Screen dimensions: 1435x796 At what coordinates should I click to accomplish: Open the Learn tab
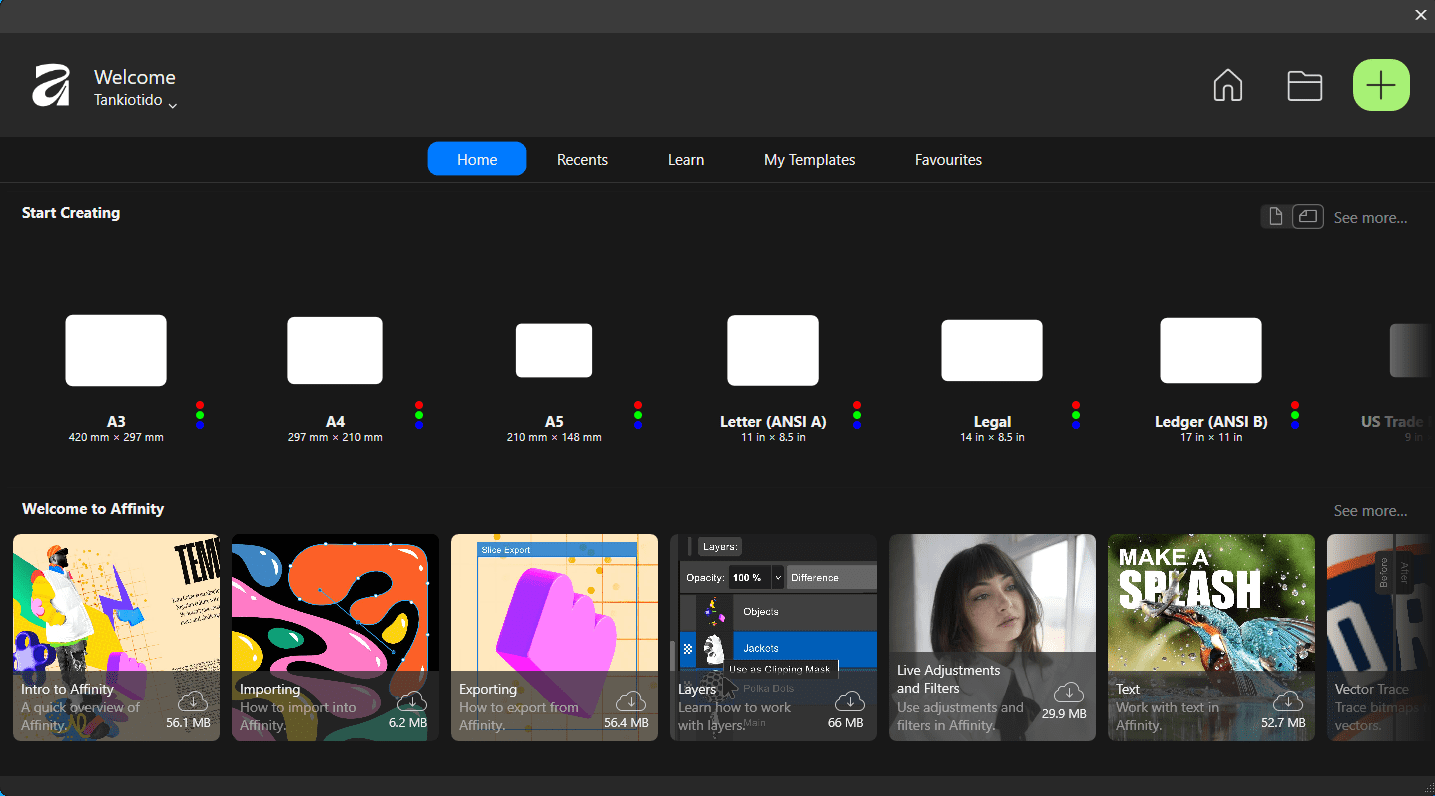(686, 160)
